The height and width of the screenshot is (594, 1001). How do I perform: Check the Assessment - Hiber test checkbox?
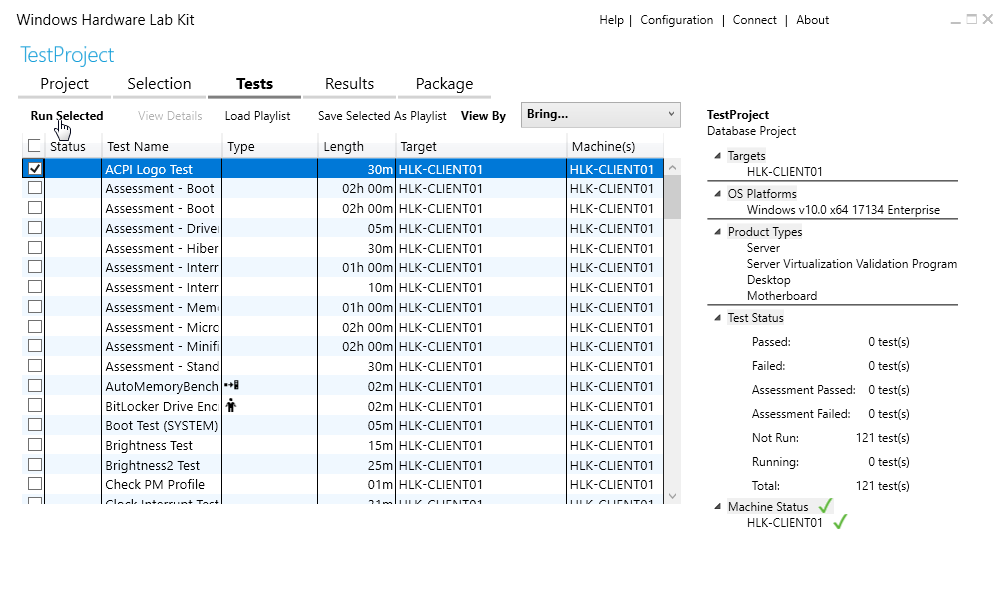tap(34, 247)
